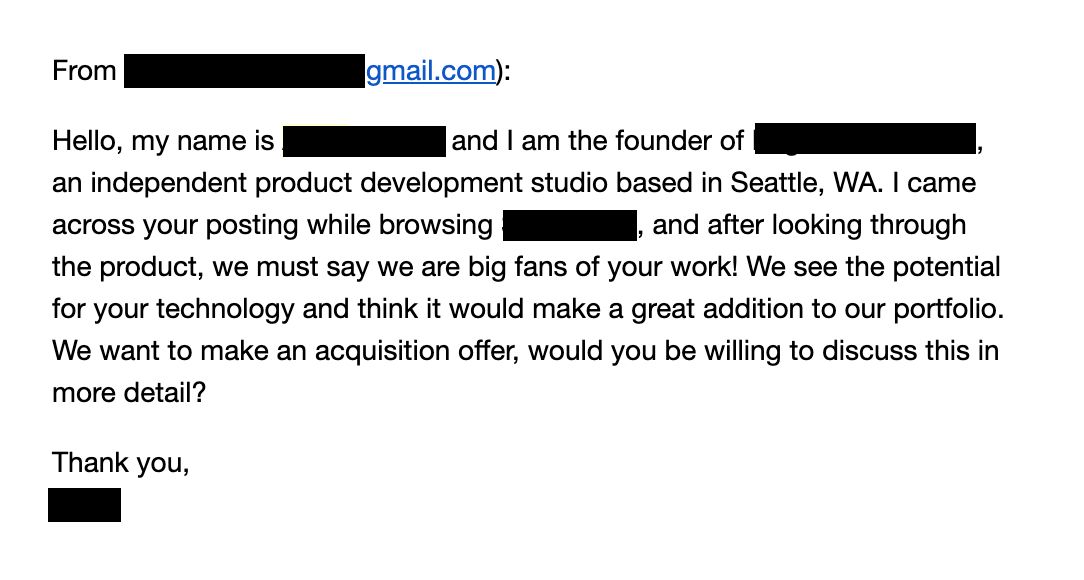Viewport: 1084px width, 580px height.
Task: Click the word 'From' at the top
Action: (x=84, y=71)
